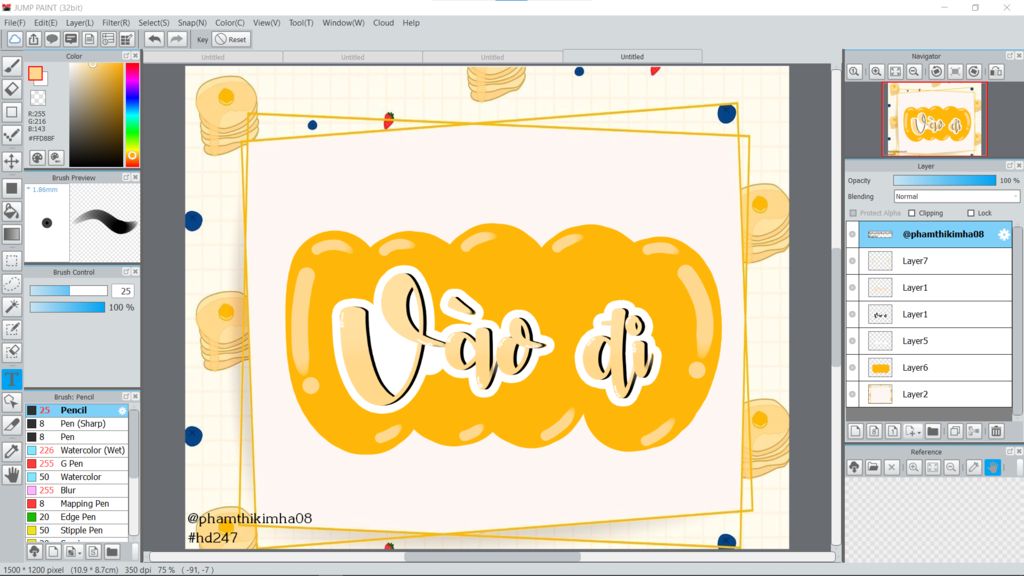The width and height of the screenshot is (1024, 576).
Task: Switch to the last Untitled tab
Action: 632,57
